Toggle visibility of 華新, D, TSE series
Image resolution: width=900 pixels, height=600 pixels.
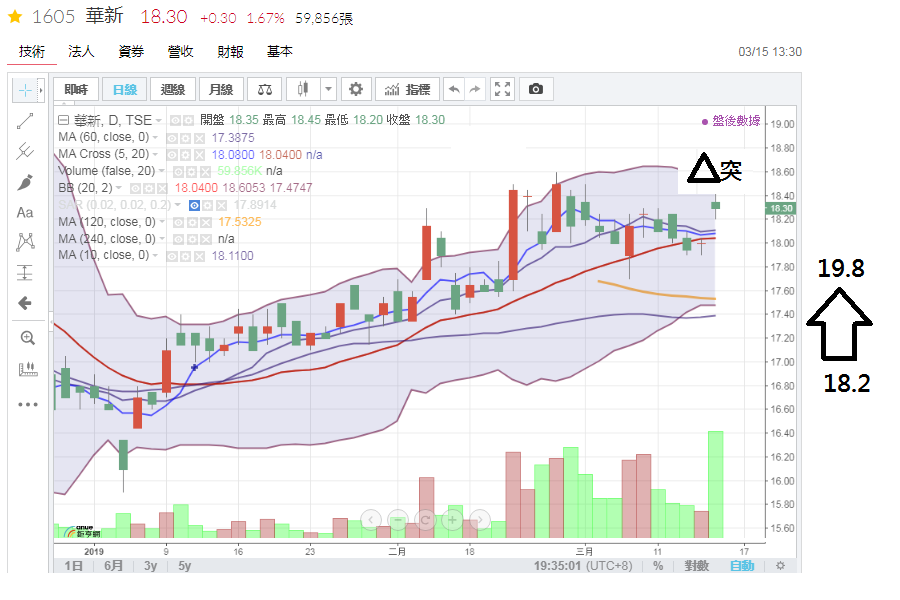click(175, 121)
